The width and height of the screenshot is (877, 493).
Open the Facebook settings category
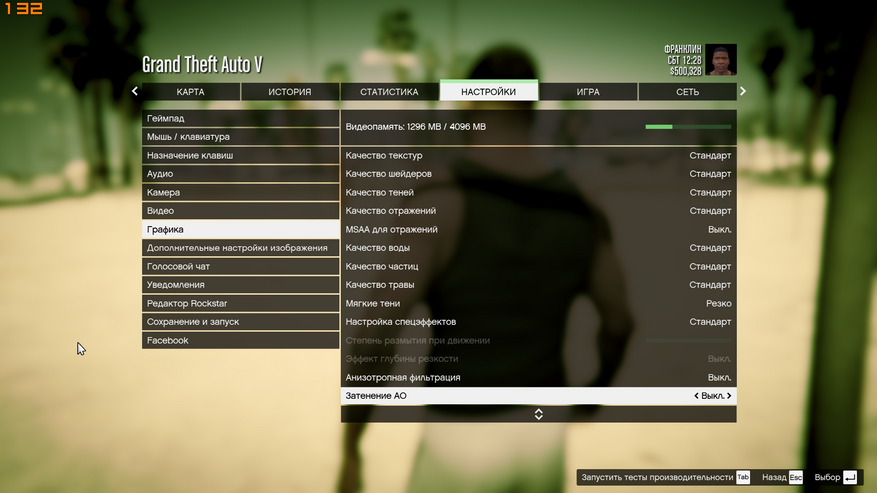[x=241, y=340]
